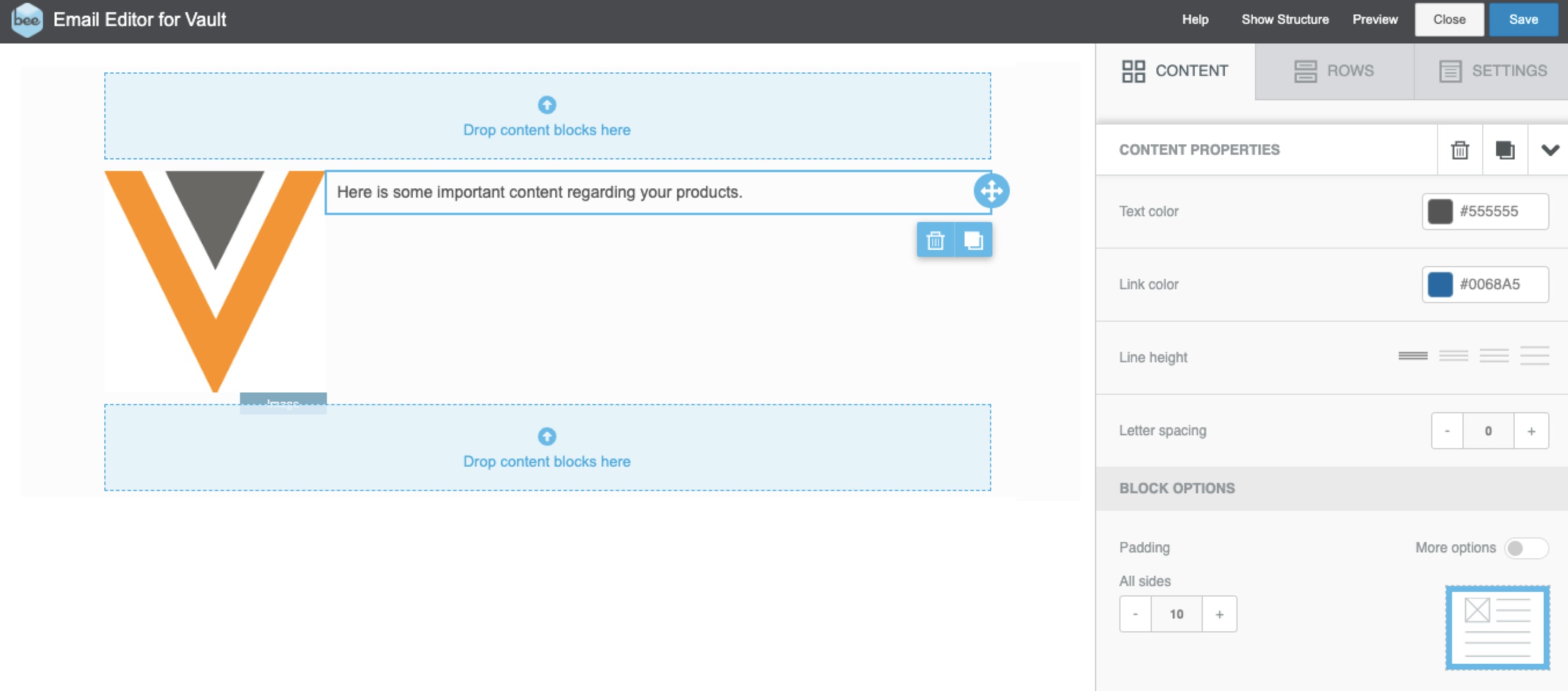Select the tightest line height option

click(x=1413, y=356)
